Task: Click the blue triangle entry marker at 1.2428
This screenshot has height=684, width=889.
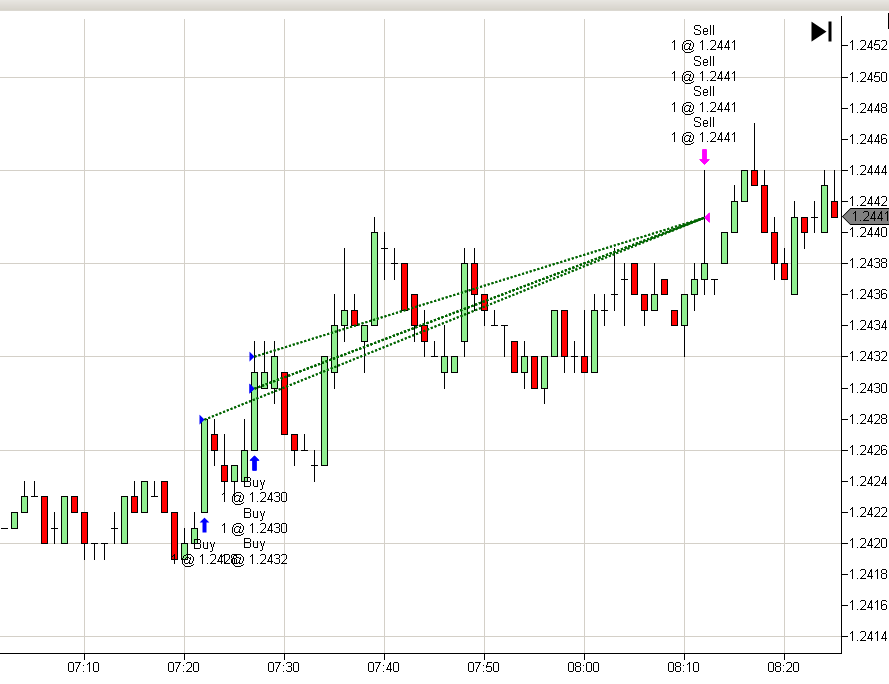Action: (x=202, y=420)
